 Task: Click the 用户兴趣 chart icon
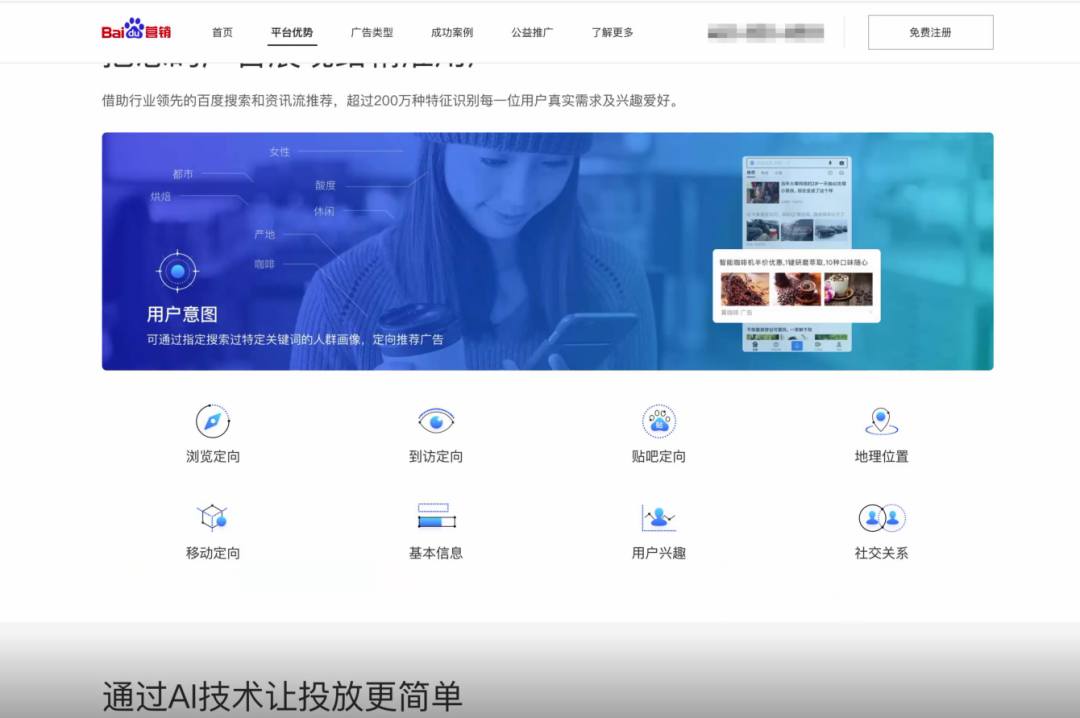coord(659,517)
